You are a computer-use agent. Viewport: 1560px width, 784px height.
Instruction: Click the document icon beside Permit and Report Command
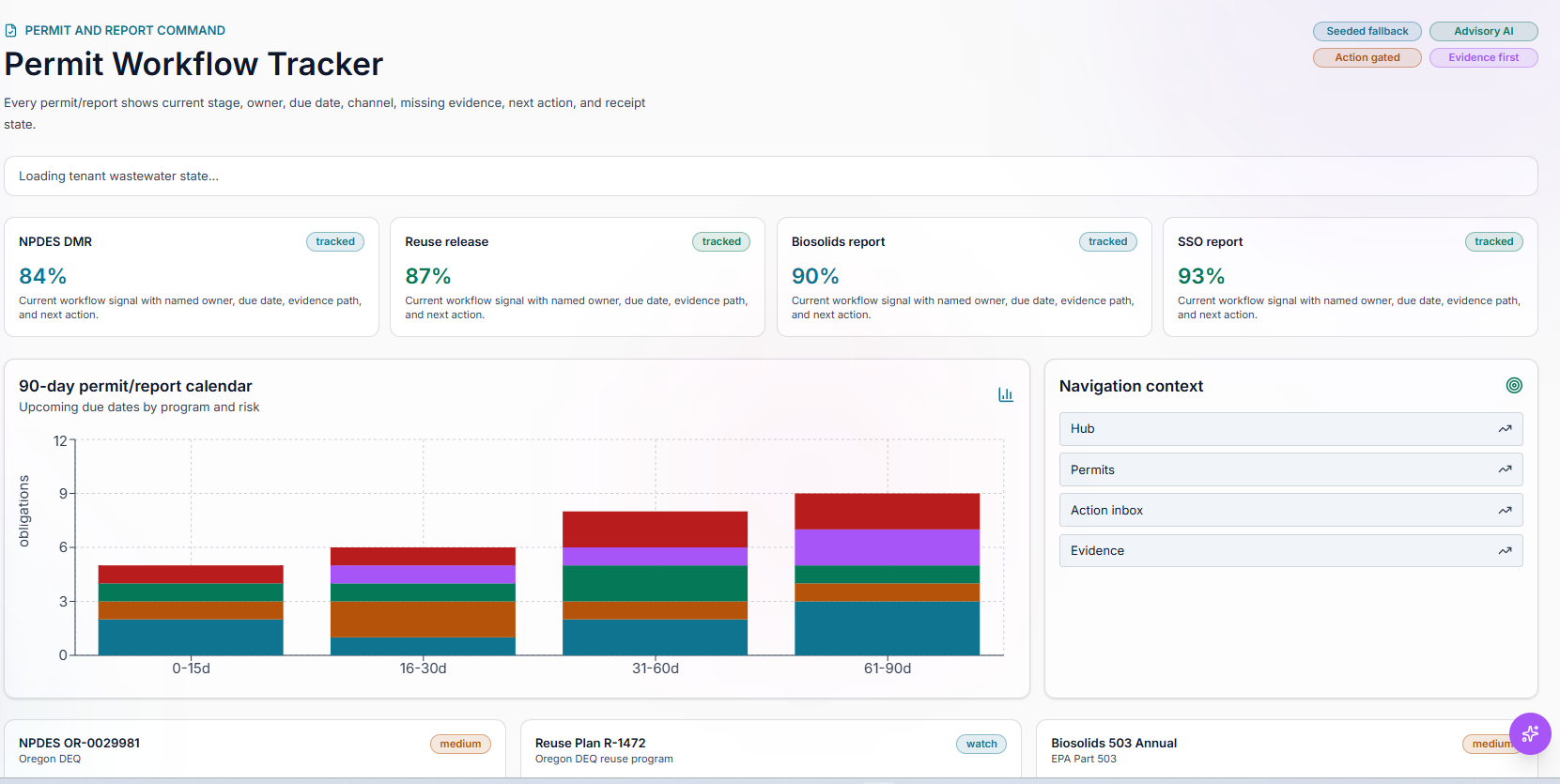pos(11,31)
